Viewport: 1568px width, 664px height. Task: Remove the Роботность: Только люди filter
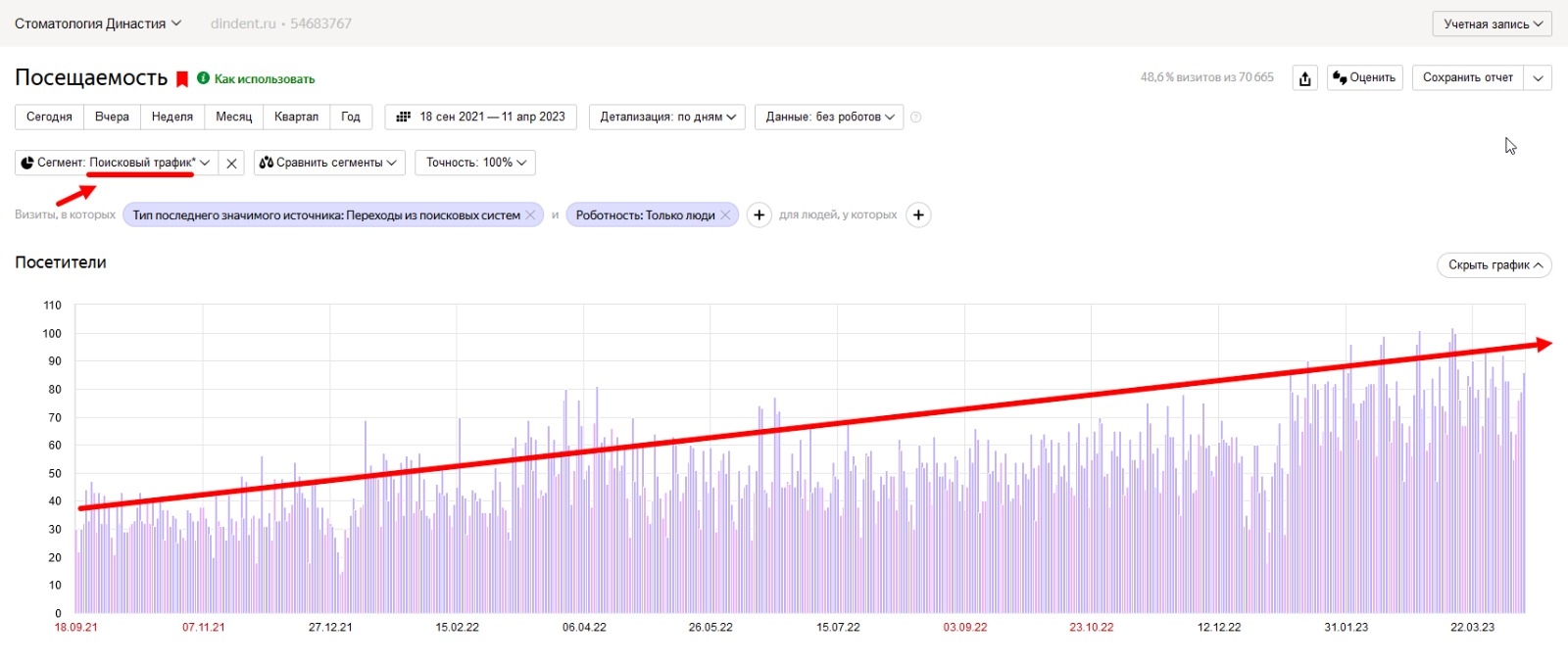(x=726, y=214)
